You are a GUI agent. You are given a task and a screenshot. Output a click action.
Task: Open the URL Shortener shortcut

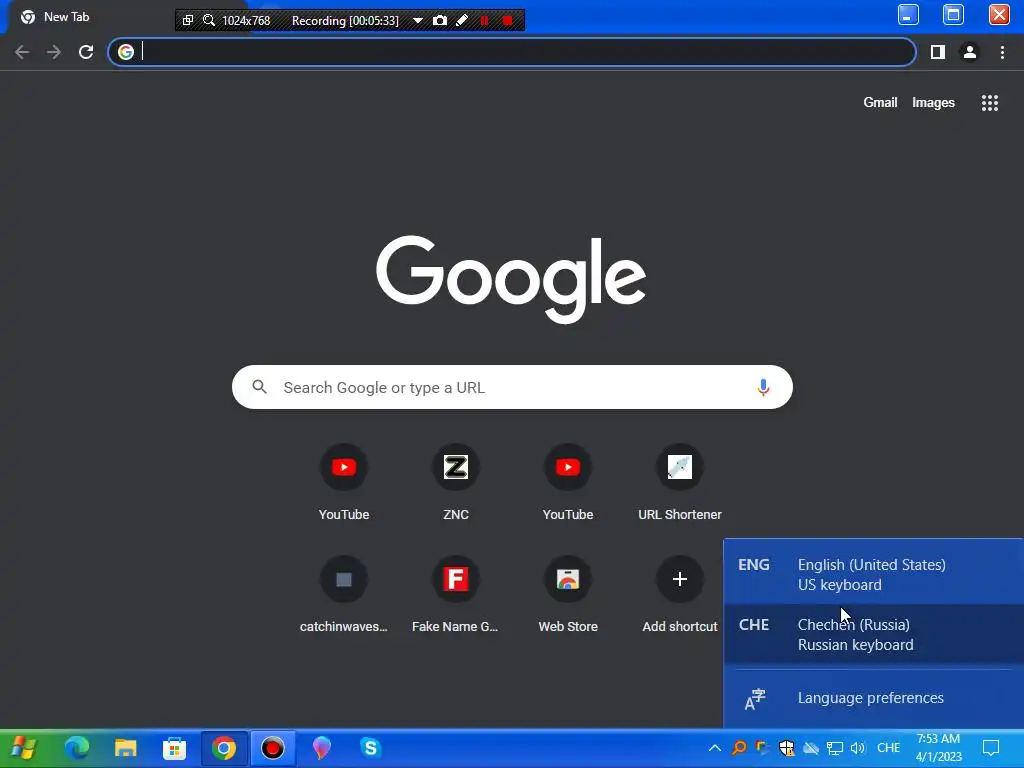(x=679, y=482)
